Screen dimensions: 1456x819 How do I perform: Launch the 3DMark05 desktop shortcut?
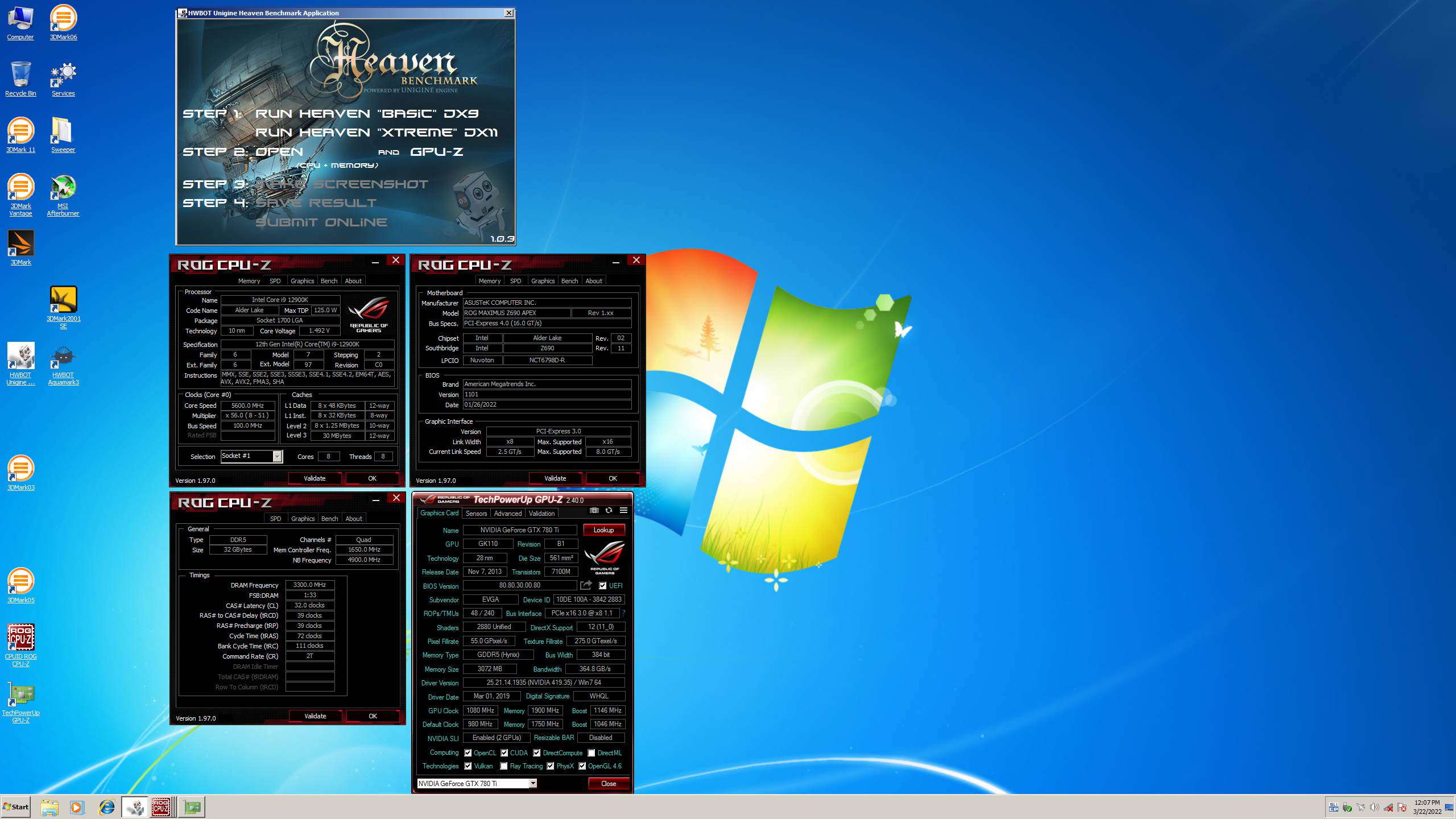20,586
